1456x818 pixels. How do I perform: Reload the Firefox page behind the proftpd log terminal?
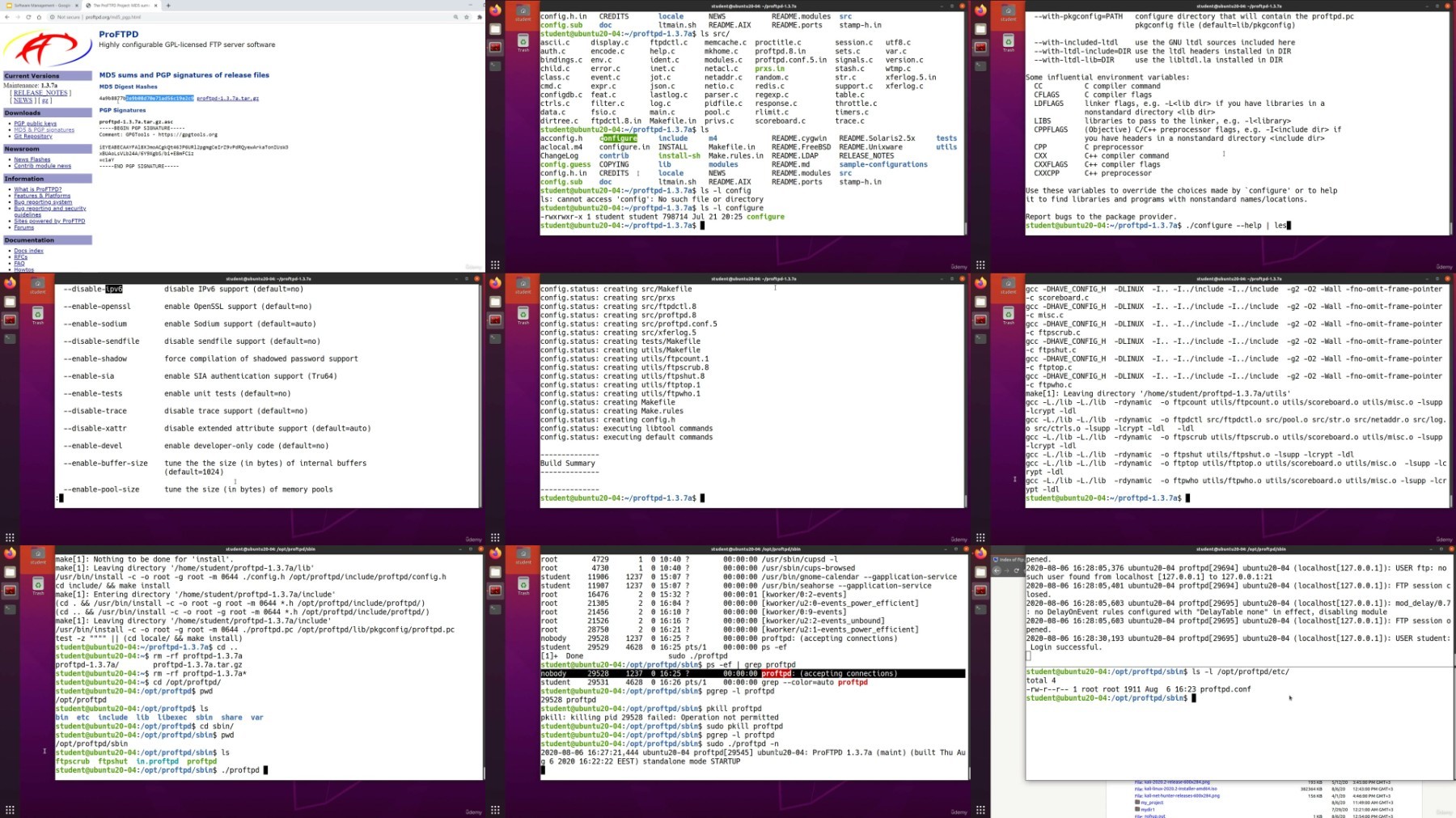[1017, 570]
